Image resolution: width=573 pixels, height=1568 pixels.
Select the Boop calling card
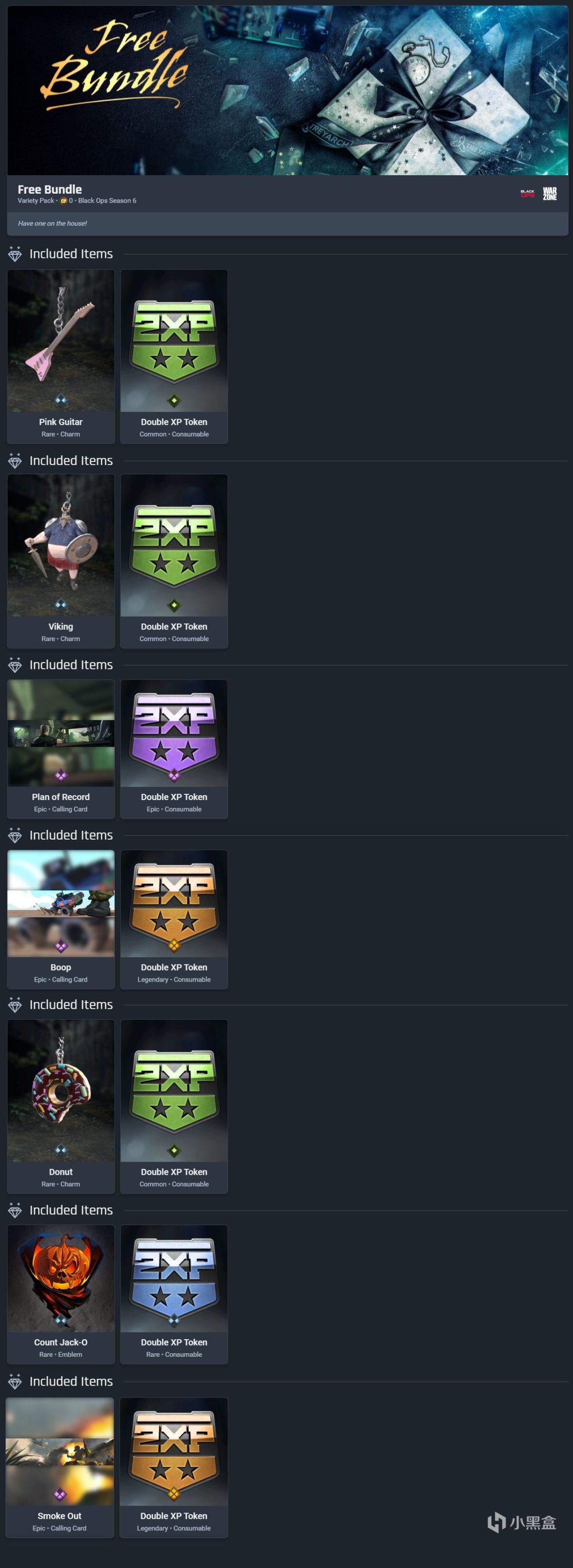[61, 920]
